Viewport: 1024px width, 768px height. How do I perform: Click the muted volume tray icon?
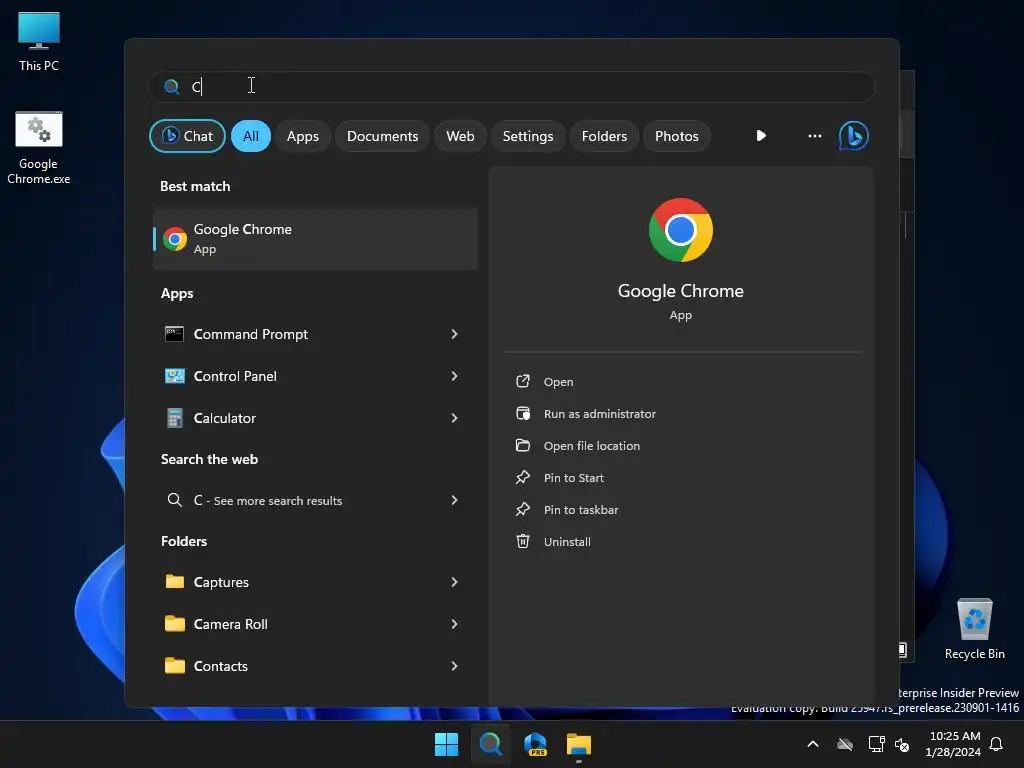coord(902,744)
